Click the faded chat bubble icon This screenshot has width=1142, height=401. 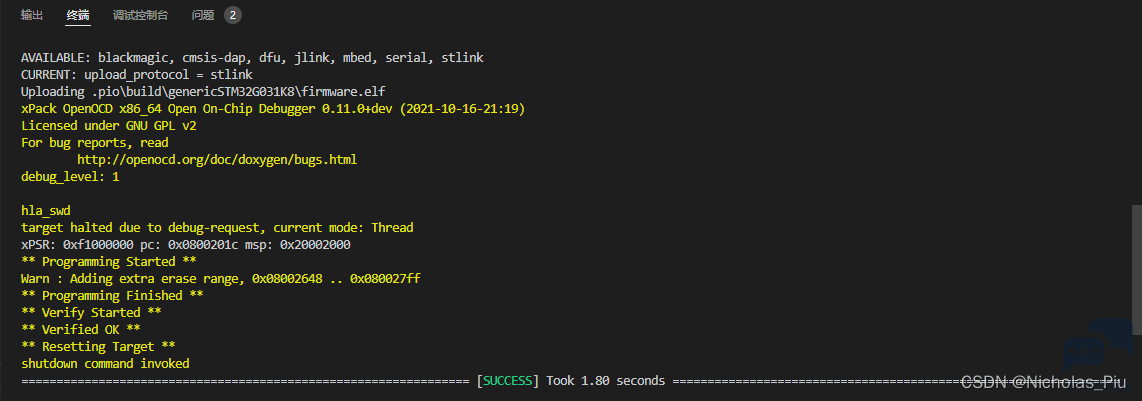click(x=1098, y=346)
